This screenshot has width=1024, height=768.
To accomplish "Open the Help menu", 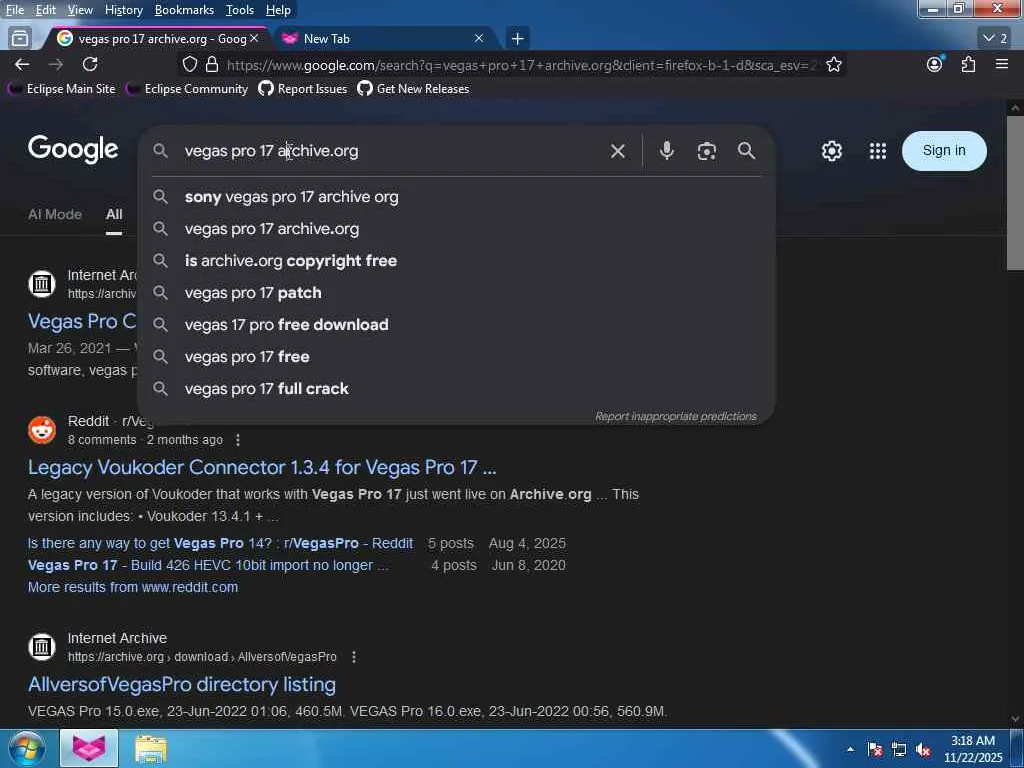I will tap(278, 10).
